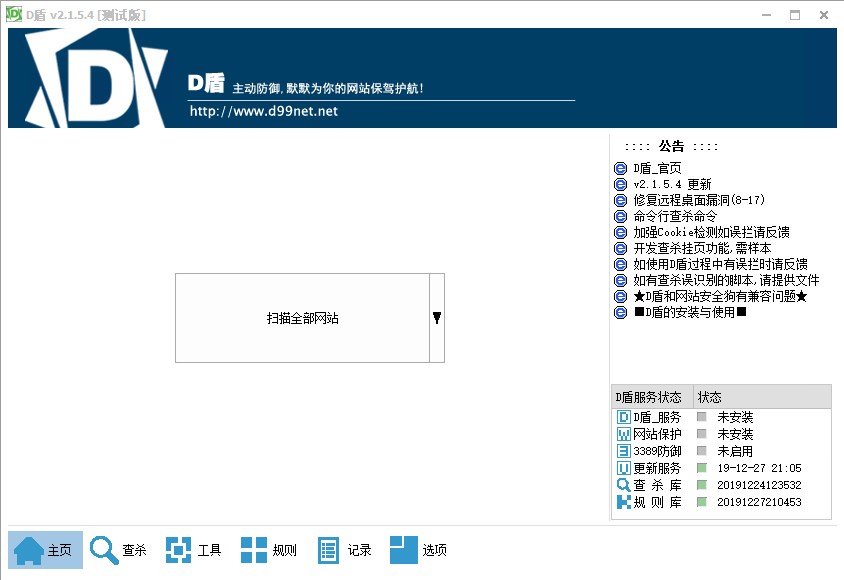Switch to the 查杀 scan tab
The width and height of the screenshot is (844, 580).
(118, 550)
